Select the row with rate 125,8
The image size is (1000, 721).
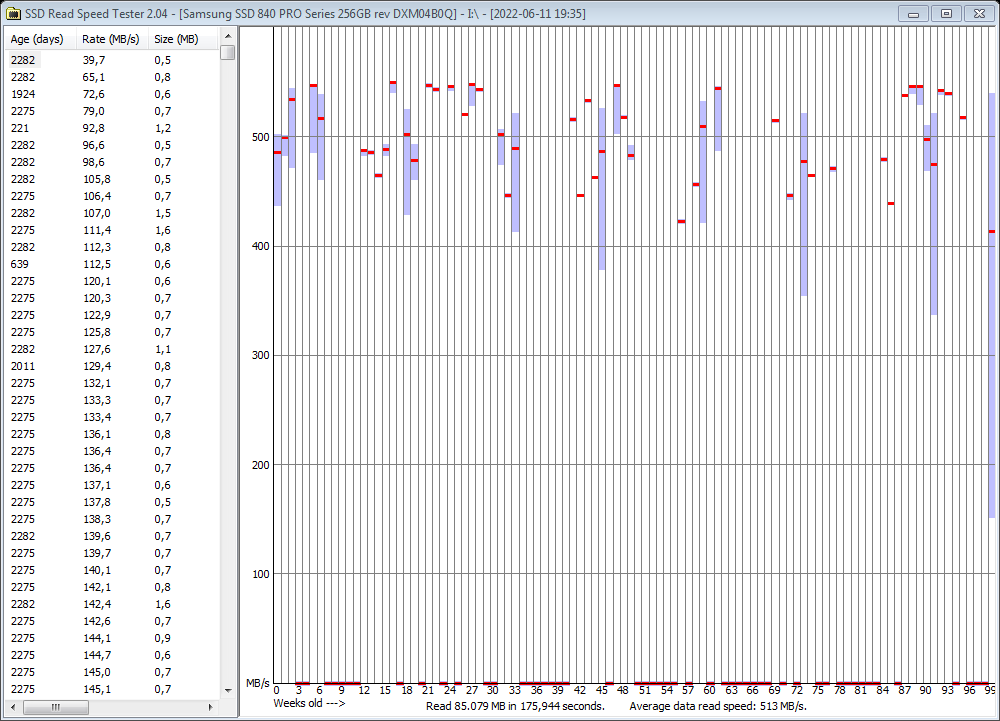[112, 332]
